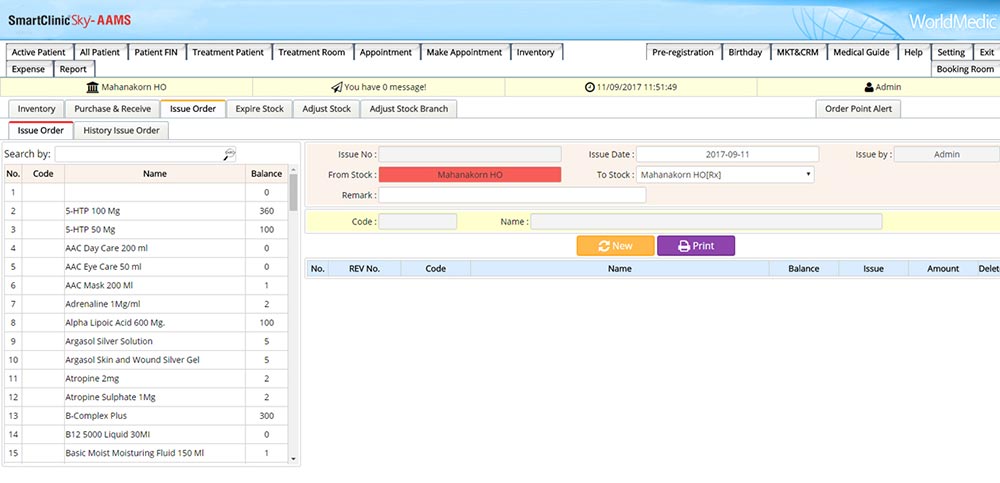The height and width of the screenshot is (483, 1000).
Task: Click the search magnifier icon
Action: pyautogui.click(x=230, y=154)
